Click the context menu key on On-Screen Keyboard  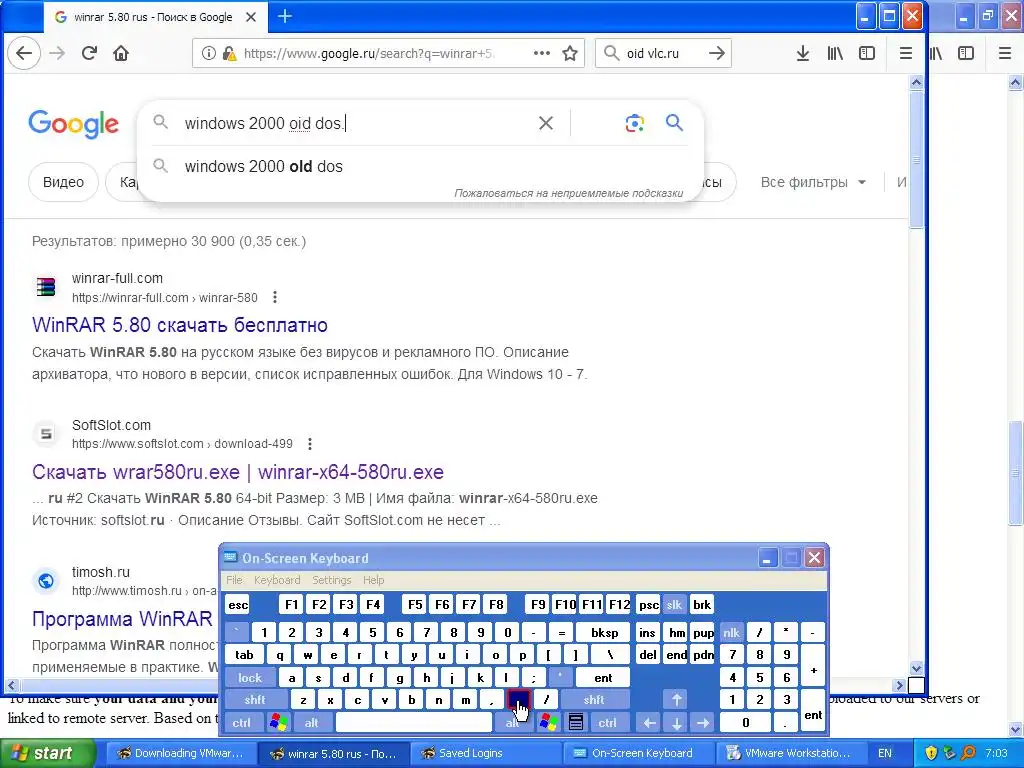[x=575, y=722]
